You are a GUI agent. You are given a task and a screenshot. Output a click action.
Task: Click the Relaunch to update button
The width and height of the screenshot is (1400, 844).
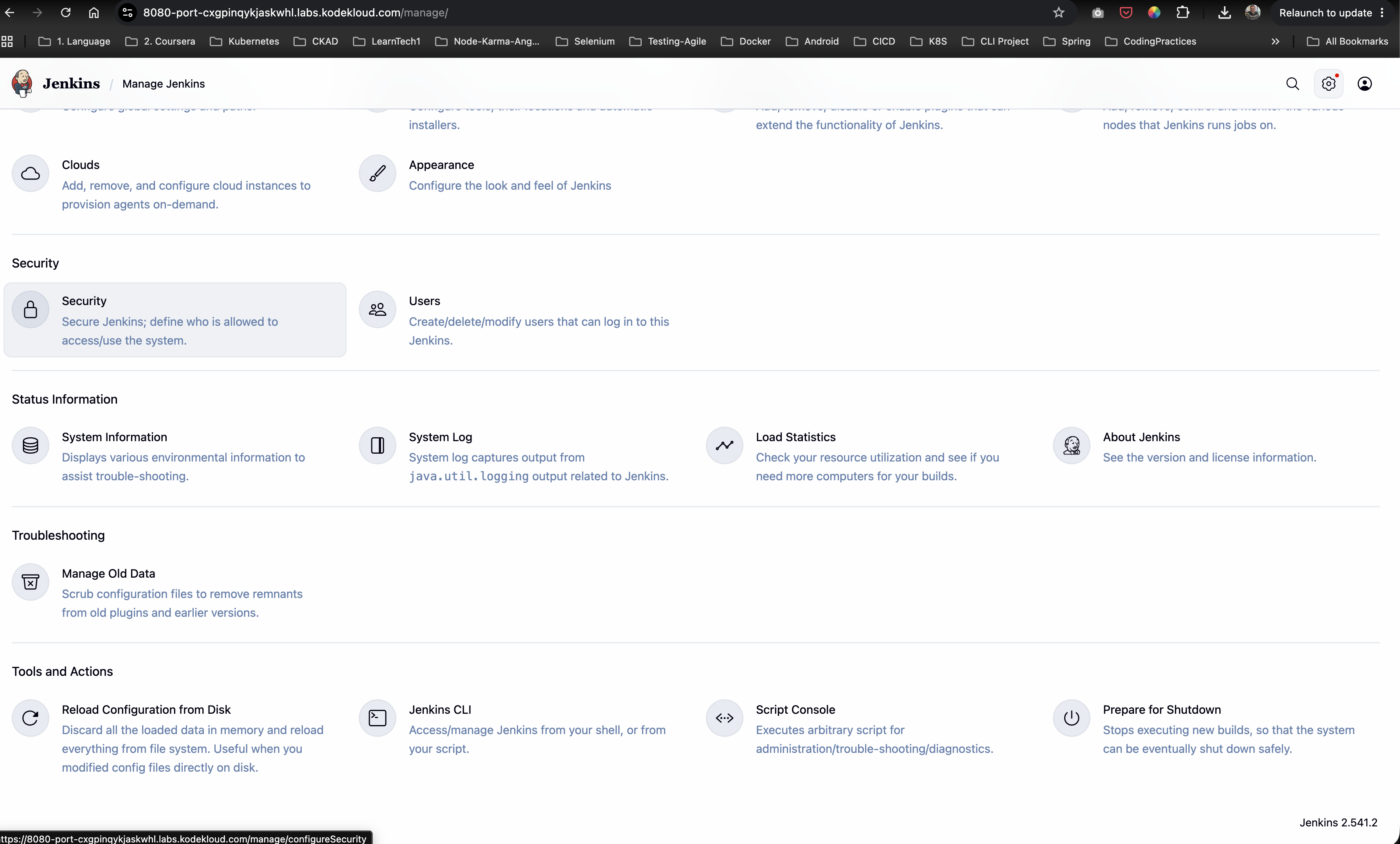[x=1326, y=13]
